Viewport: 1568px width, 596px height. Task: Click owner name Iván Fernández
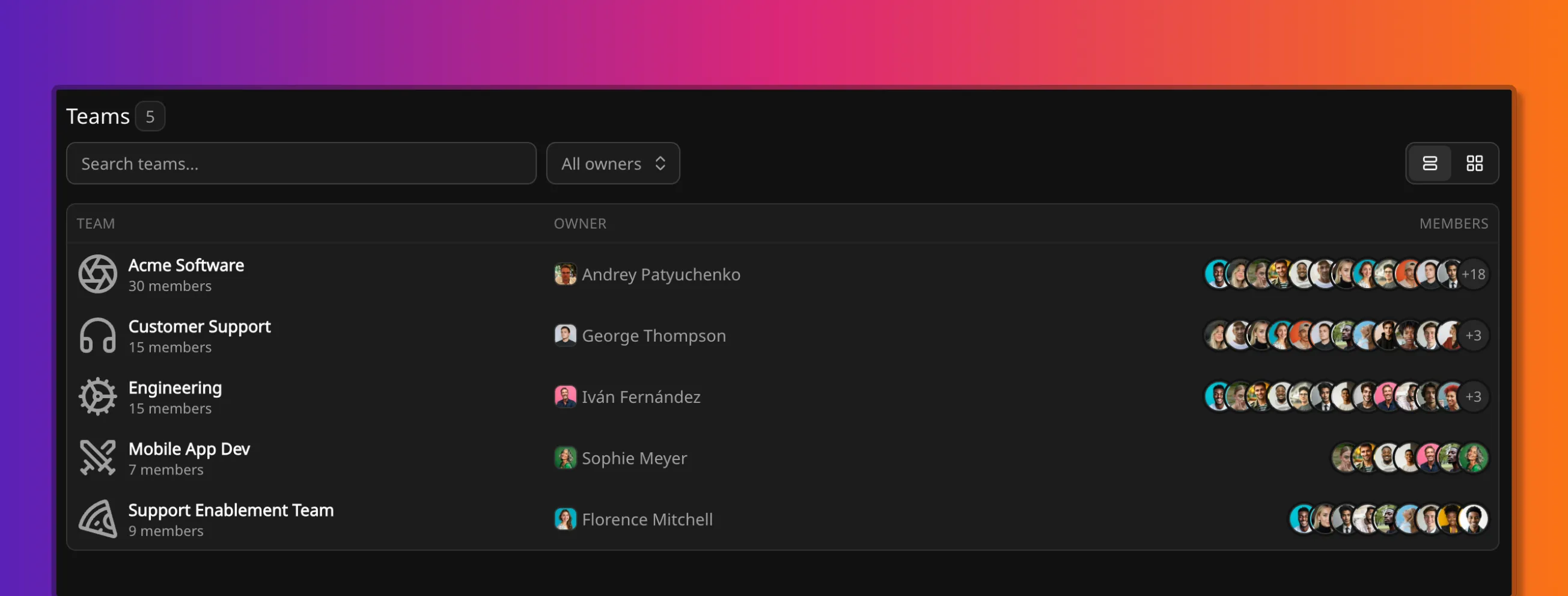pos(641,397)
